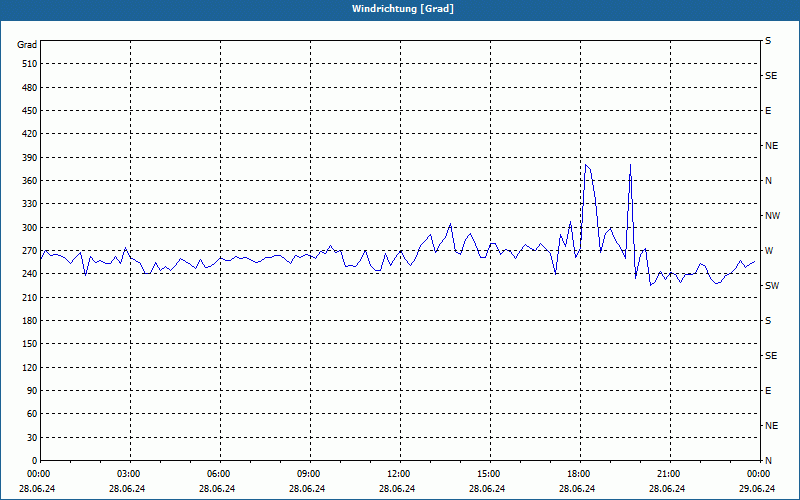Click the 12:00 time label
Image resolution: width=800 pixels, height=500 pixels.
pos(398,473)
